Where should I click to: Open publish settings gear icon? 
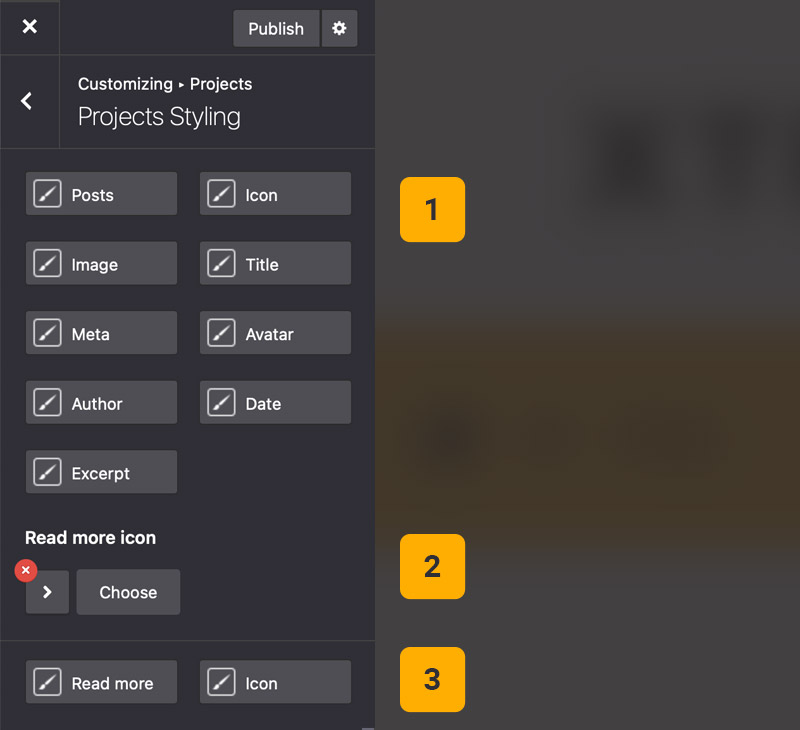point(339,29)
